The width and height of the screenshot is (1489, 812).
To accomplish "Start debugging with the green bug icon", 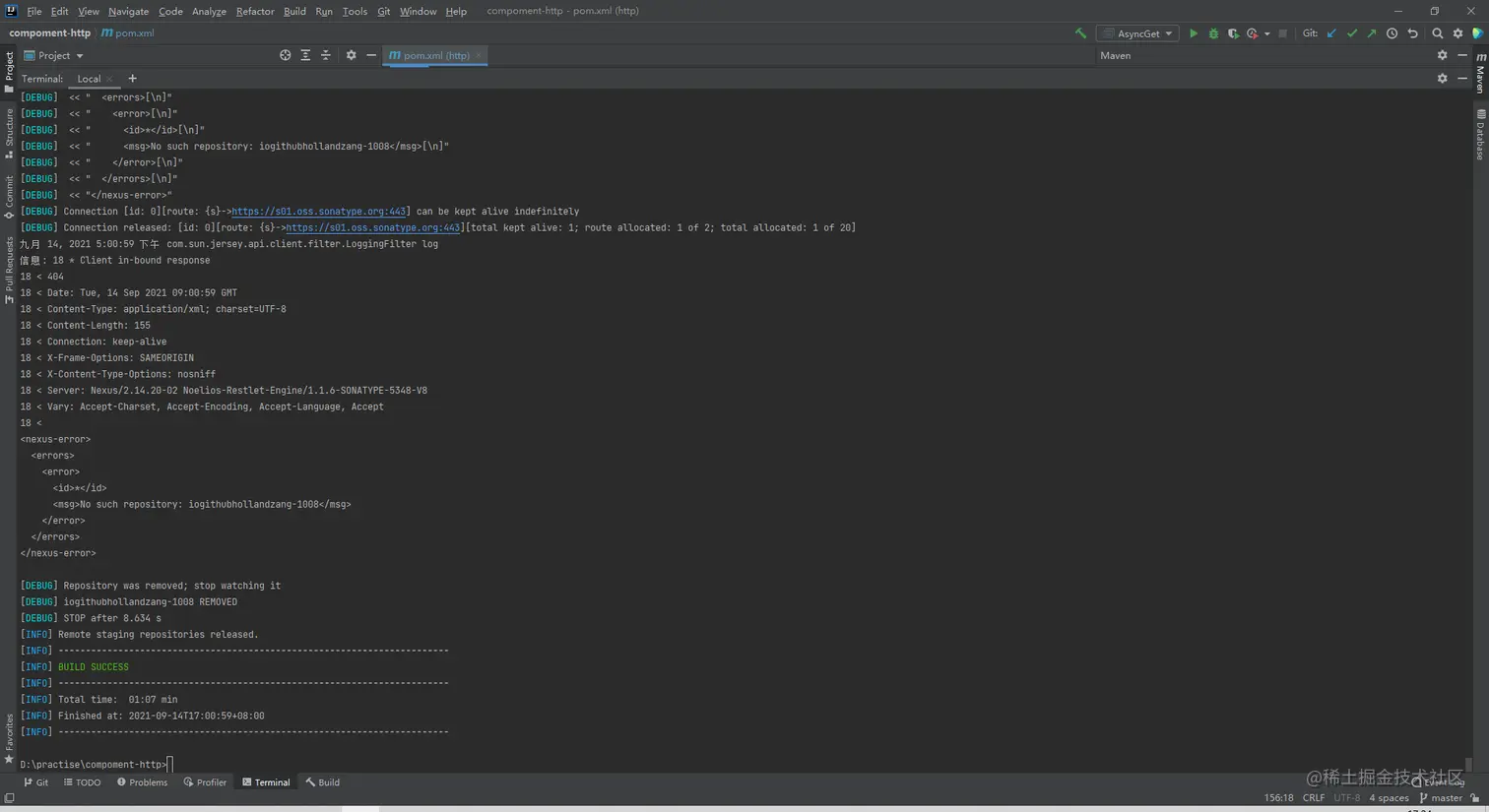I will [1213, 33].
